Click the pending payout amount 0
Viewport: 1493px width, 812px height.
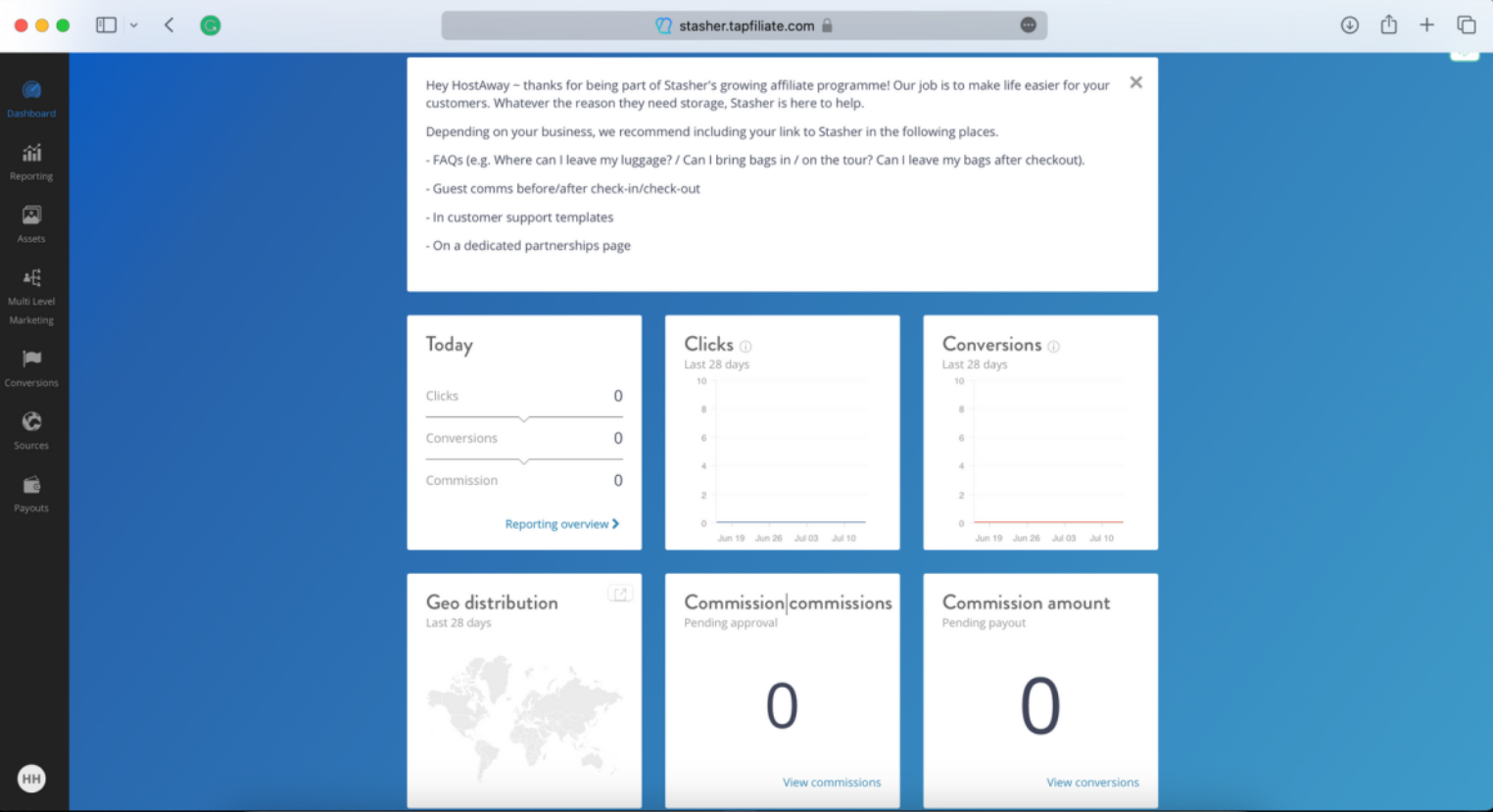(x=1040, y=706)
